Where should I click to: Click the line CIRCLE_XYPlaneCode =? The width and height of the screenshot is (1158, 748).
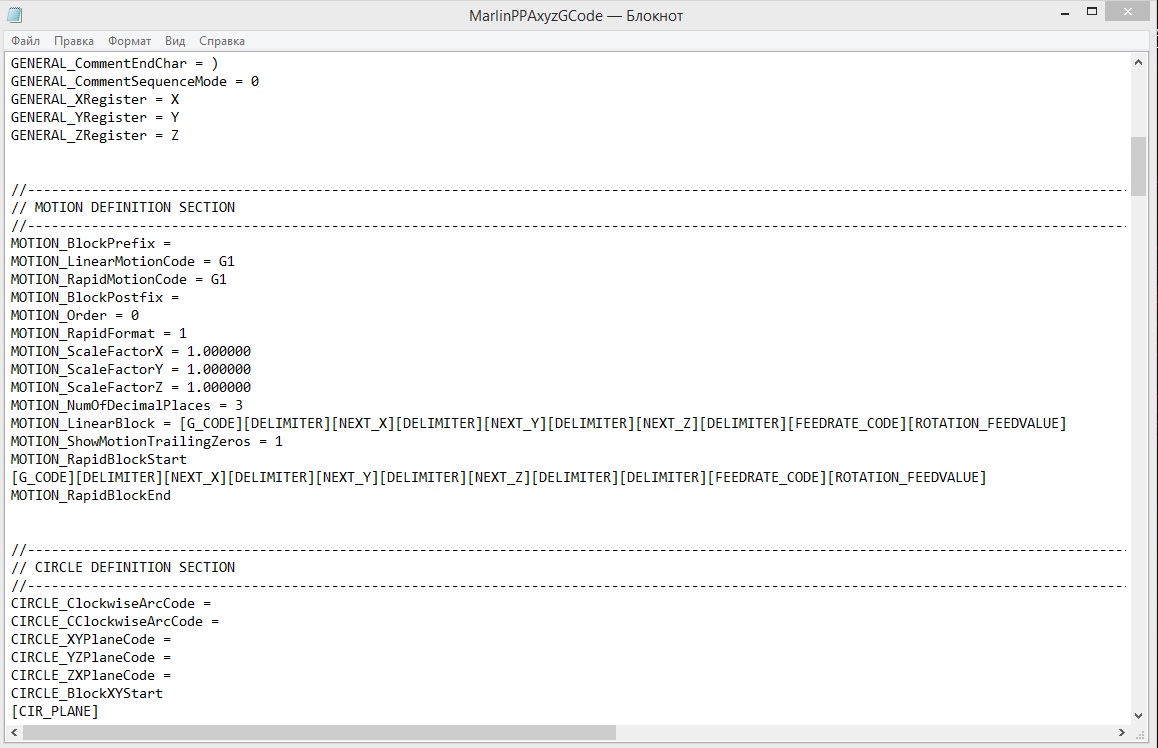pyautogui.click(x=91, y=639)
